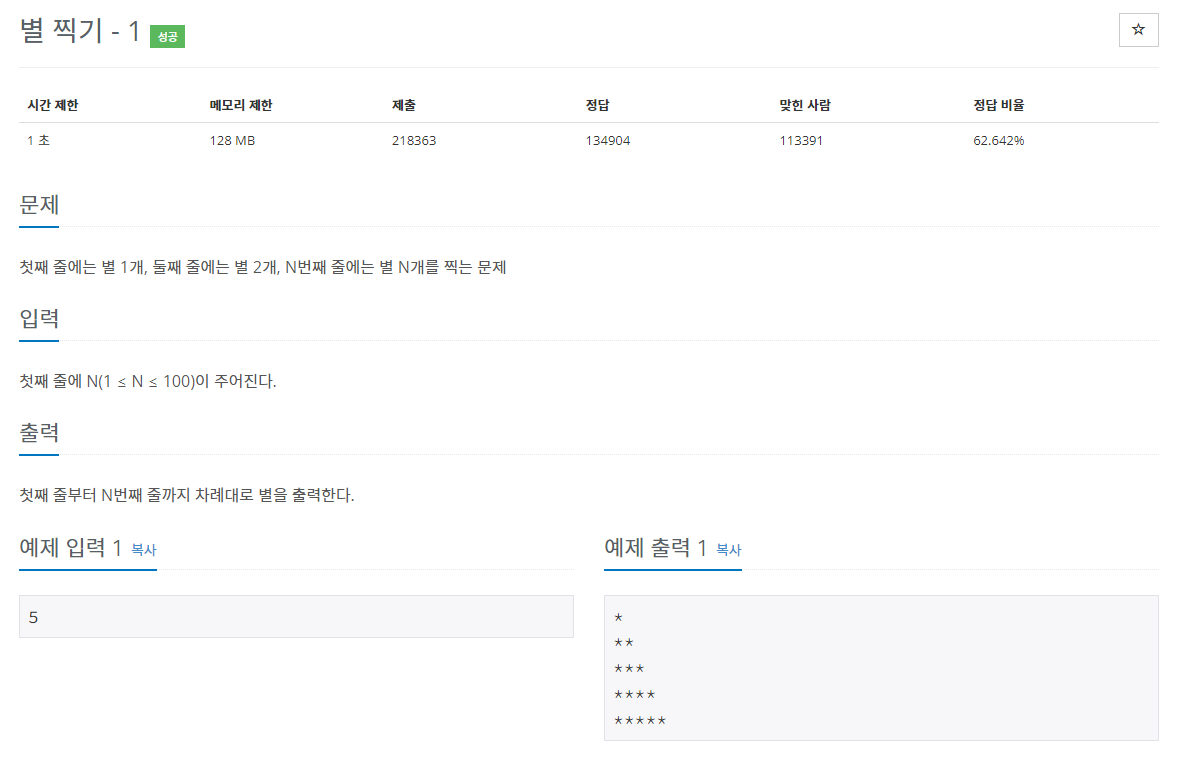Click the time limit value 1 초
Image resolution: width=1184 pixels, height=760 pixels.
[39, 141]
